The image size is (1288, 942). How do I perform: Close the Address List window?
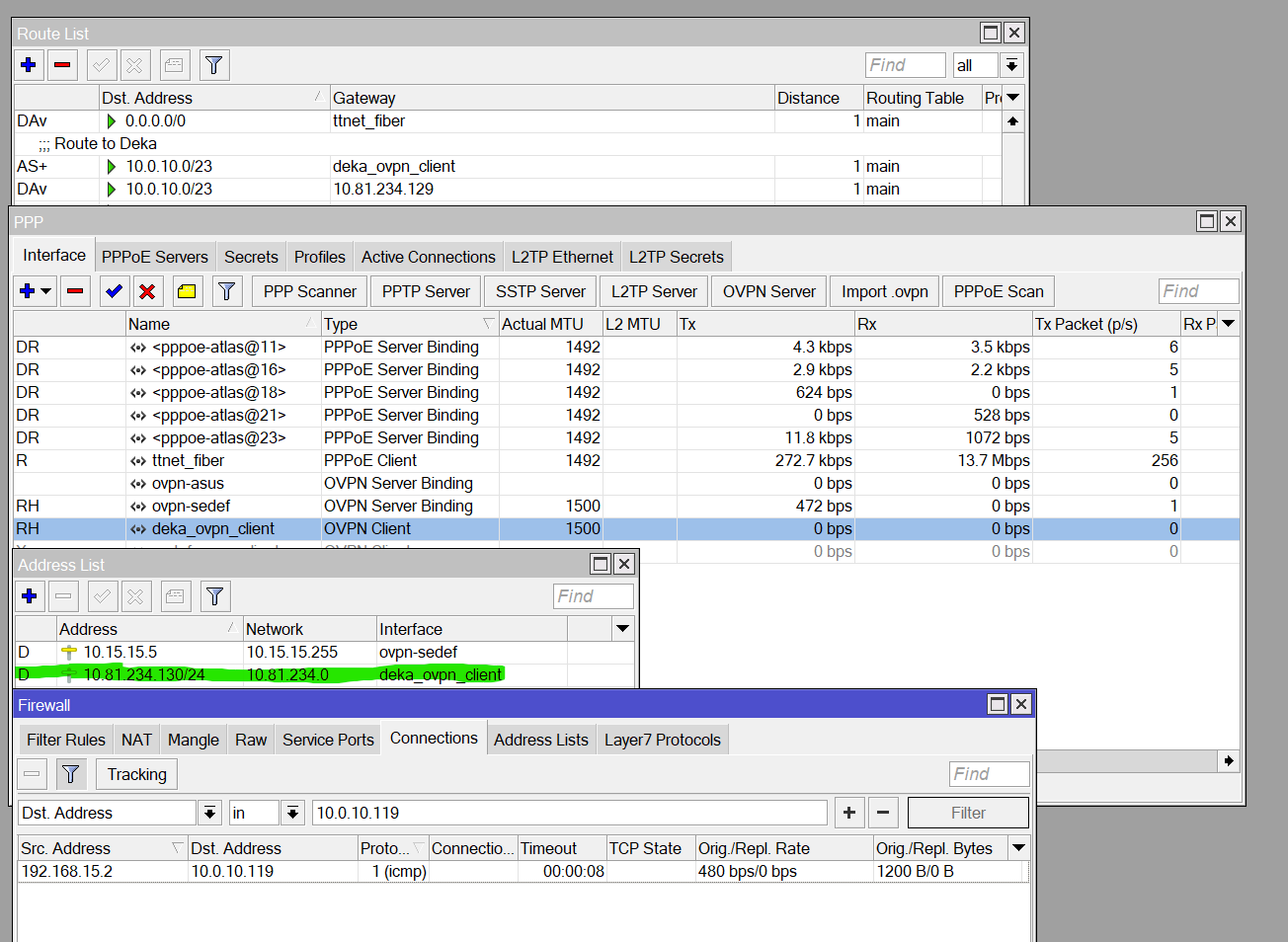tap(624, 564)
